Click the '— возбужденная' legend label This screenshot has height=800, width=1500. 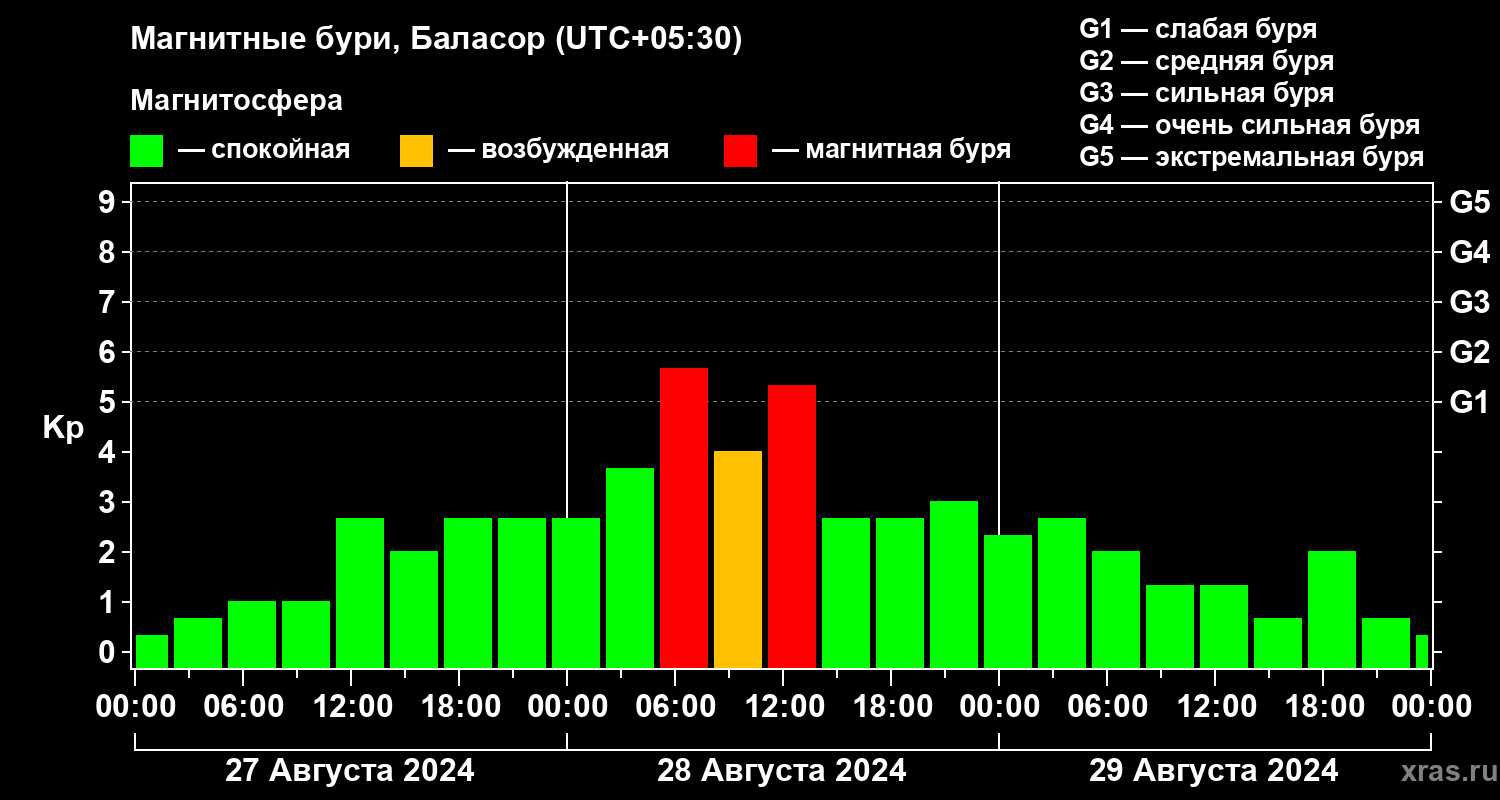[x=558, y=150]
